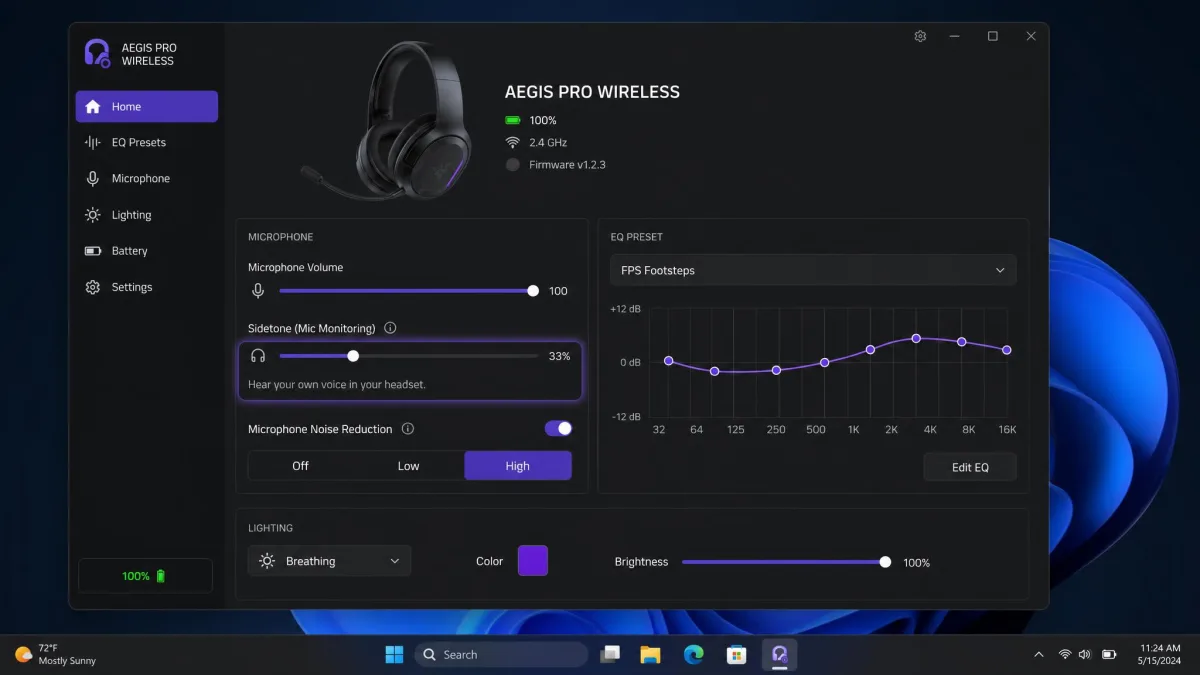This screenshot has width=1200, height=675.
Task: Open the weather widget showing Mostly Sunny
Action: 56,654
